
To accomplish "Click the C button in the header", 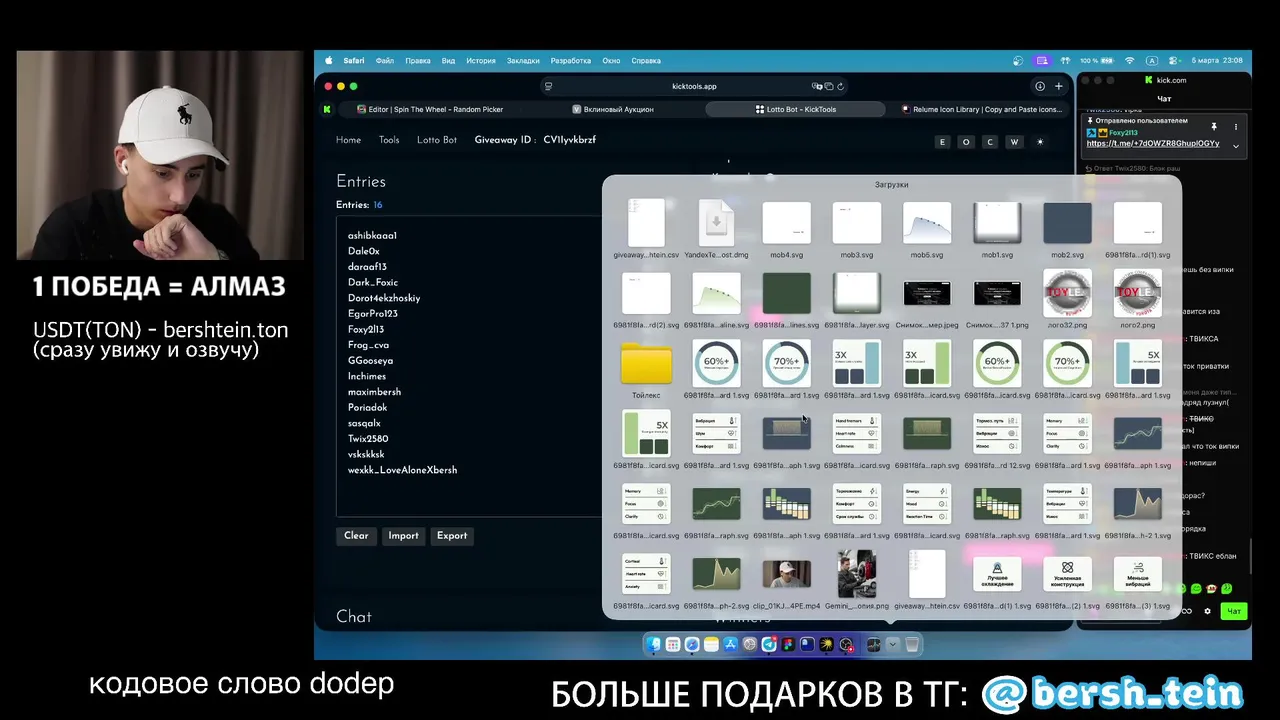I will pos(990,142).
